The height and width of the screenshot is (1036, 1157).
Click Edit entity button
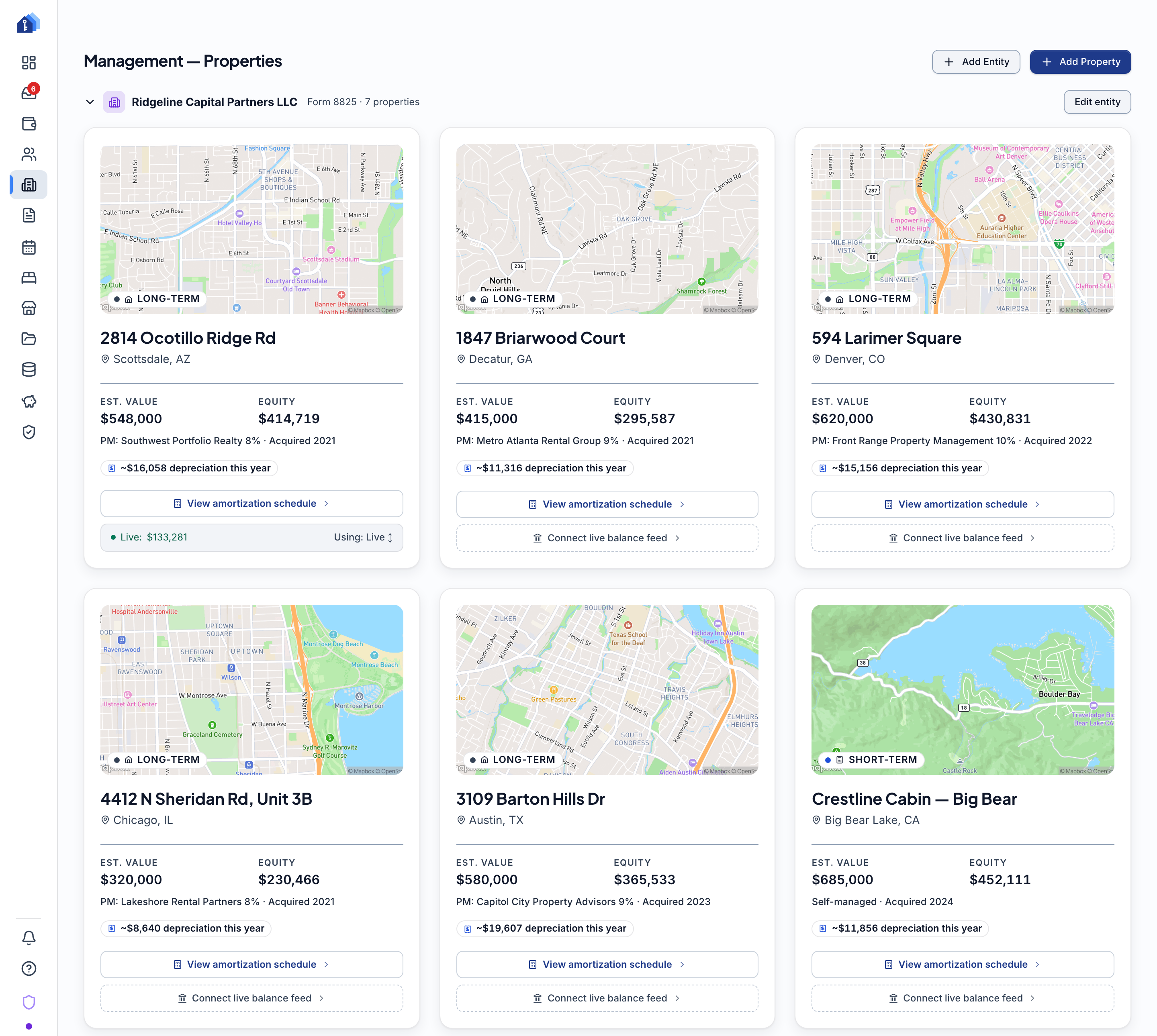click(1097, 102)
